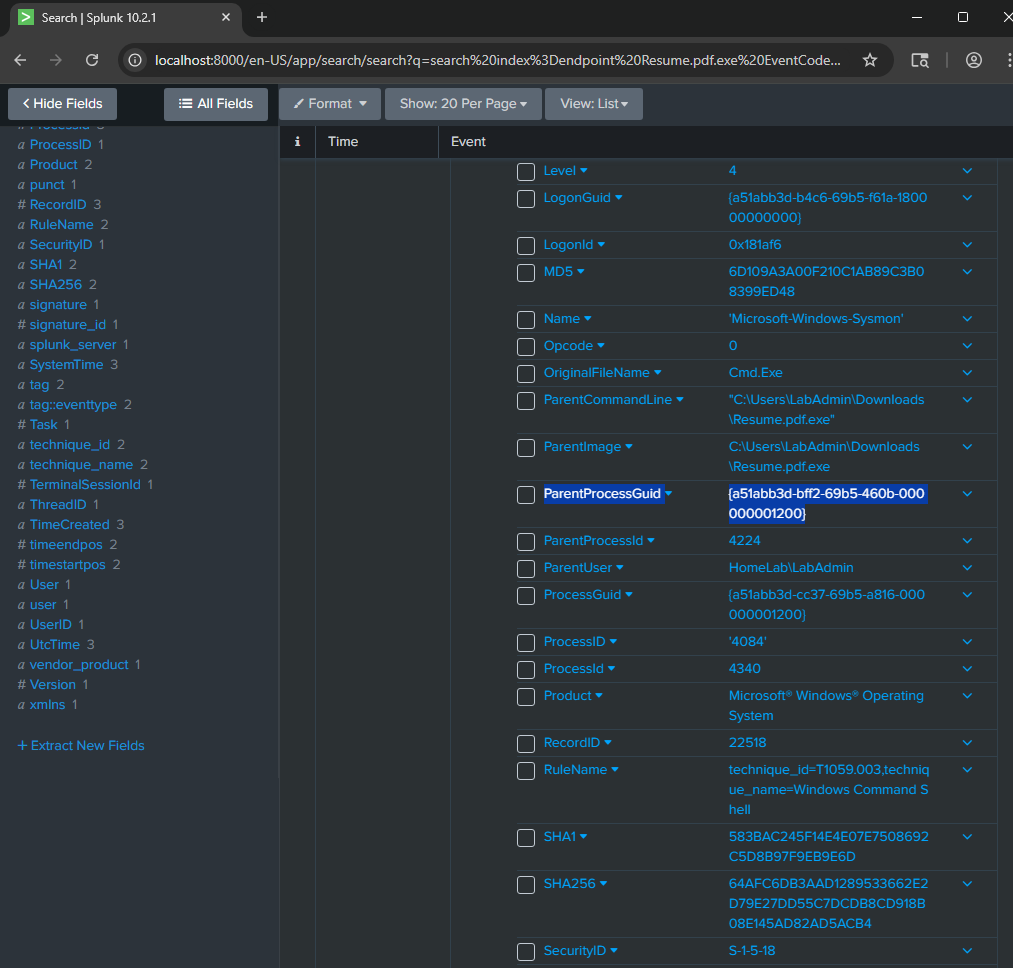Open a new browser tab with plus icon
The image size is (1013, 968).
coord(262,17)
